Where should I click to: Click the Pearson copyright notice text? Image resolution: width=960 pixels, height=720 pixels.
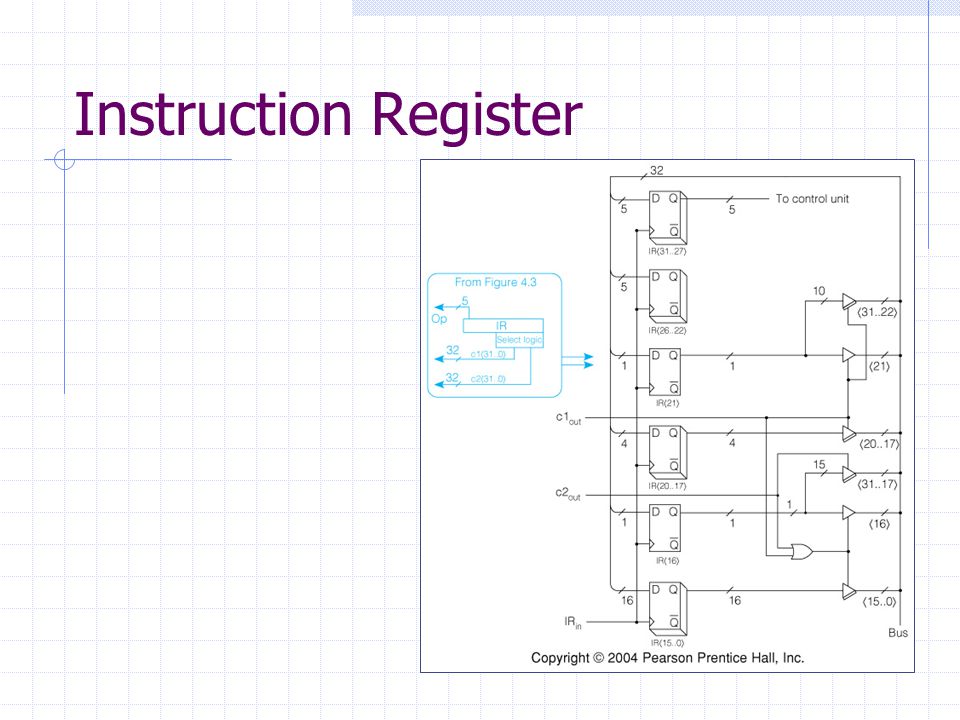[667, 658]
